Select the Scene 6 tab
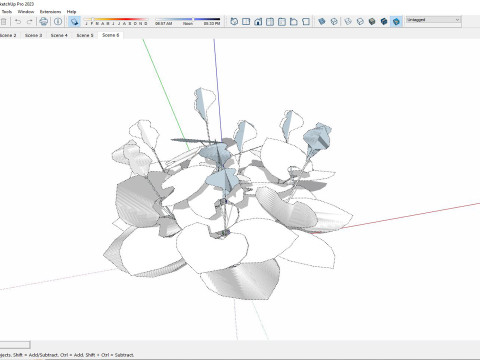 [x=110, y=35]
